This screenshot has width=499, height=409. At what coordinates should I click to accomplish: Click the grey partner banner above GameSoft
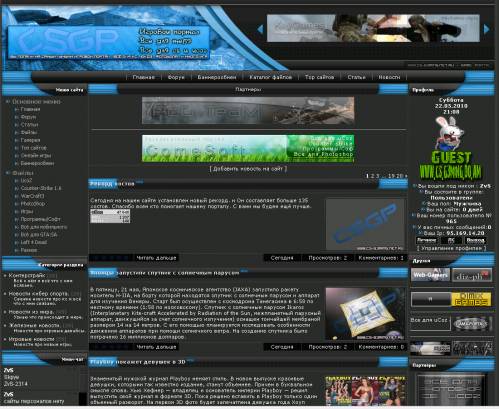coord(248,110)
